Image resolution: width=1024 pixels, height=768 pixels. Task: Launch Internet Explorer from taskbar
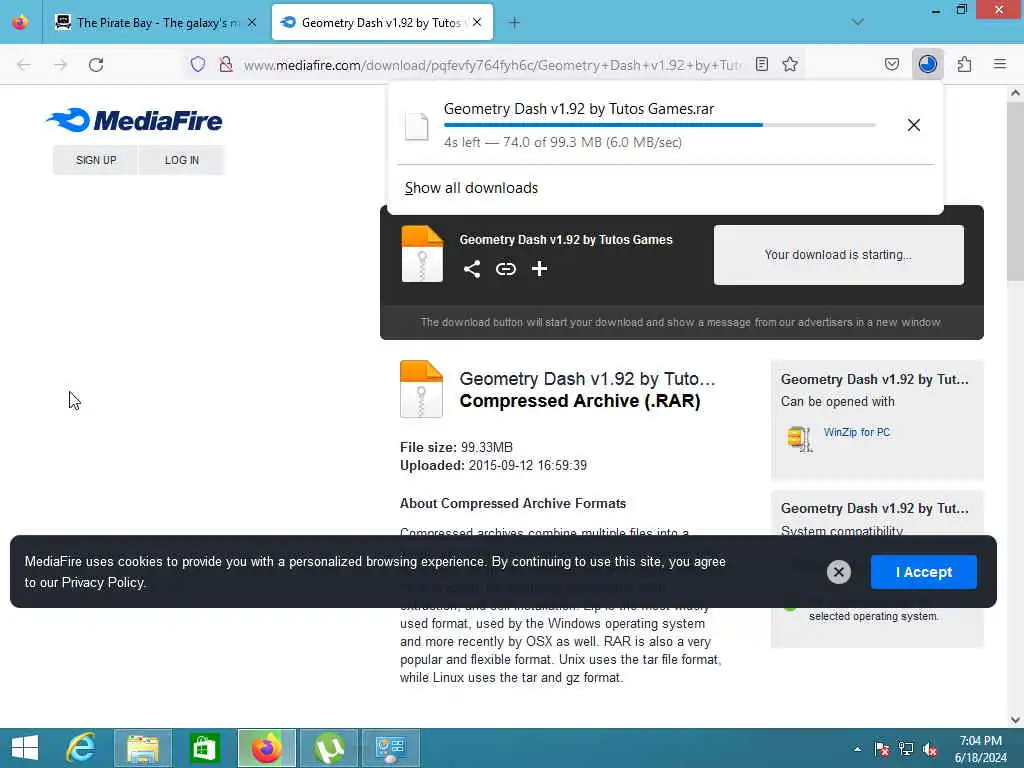81,748
